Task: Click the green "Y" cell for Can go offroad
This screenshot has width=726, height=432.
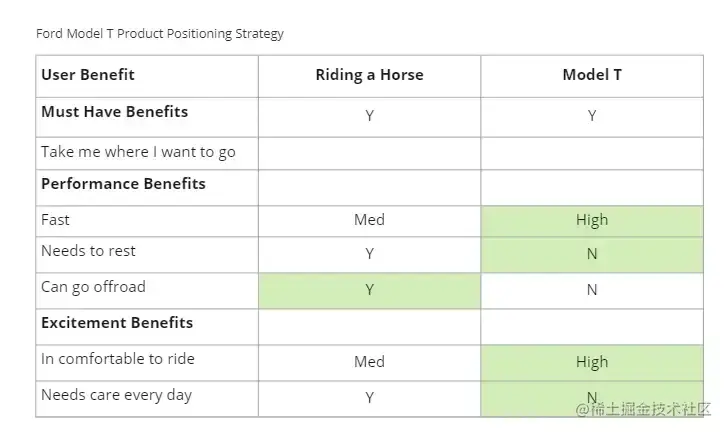Action: 369,290
